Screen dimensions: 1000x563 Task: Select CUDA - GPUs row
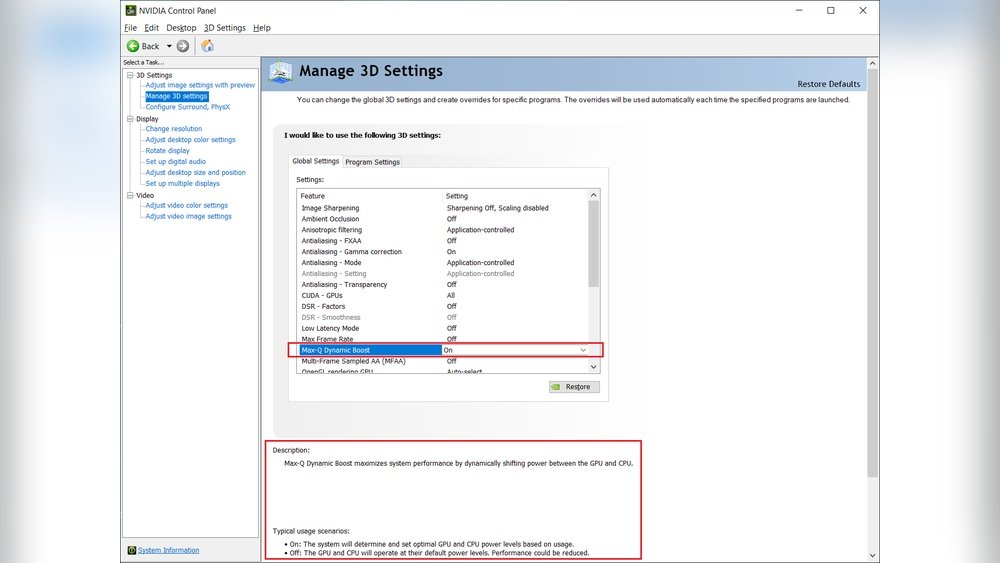click(x=443, y=295)
